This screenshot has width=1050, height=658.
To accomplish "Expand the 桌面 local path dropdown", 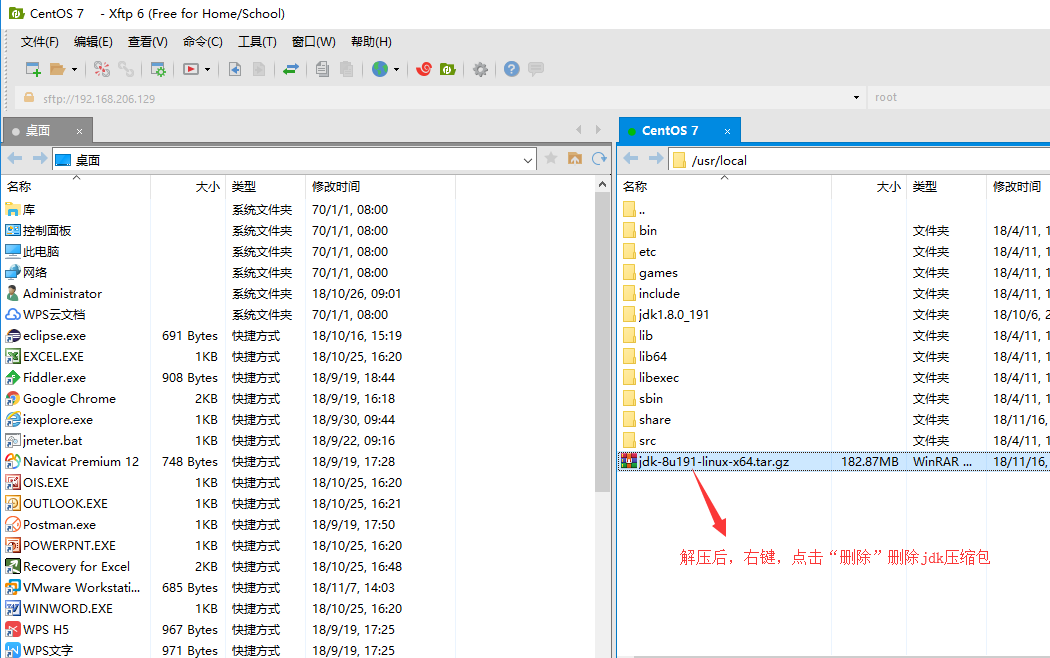I will (528, 160).
